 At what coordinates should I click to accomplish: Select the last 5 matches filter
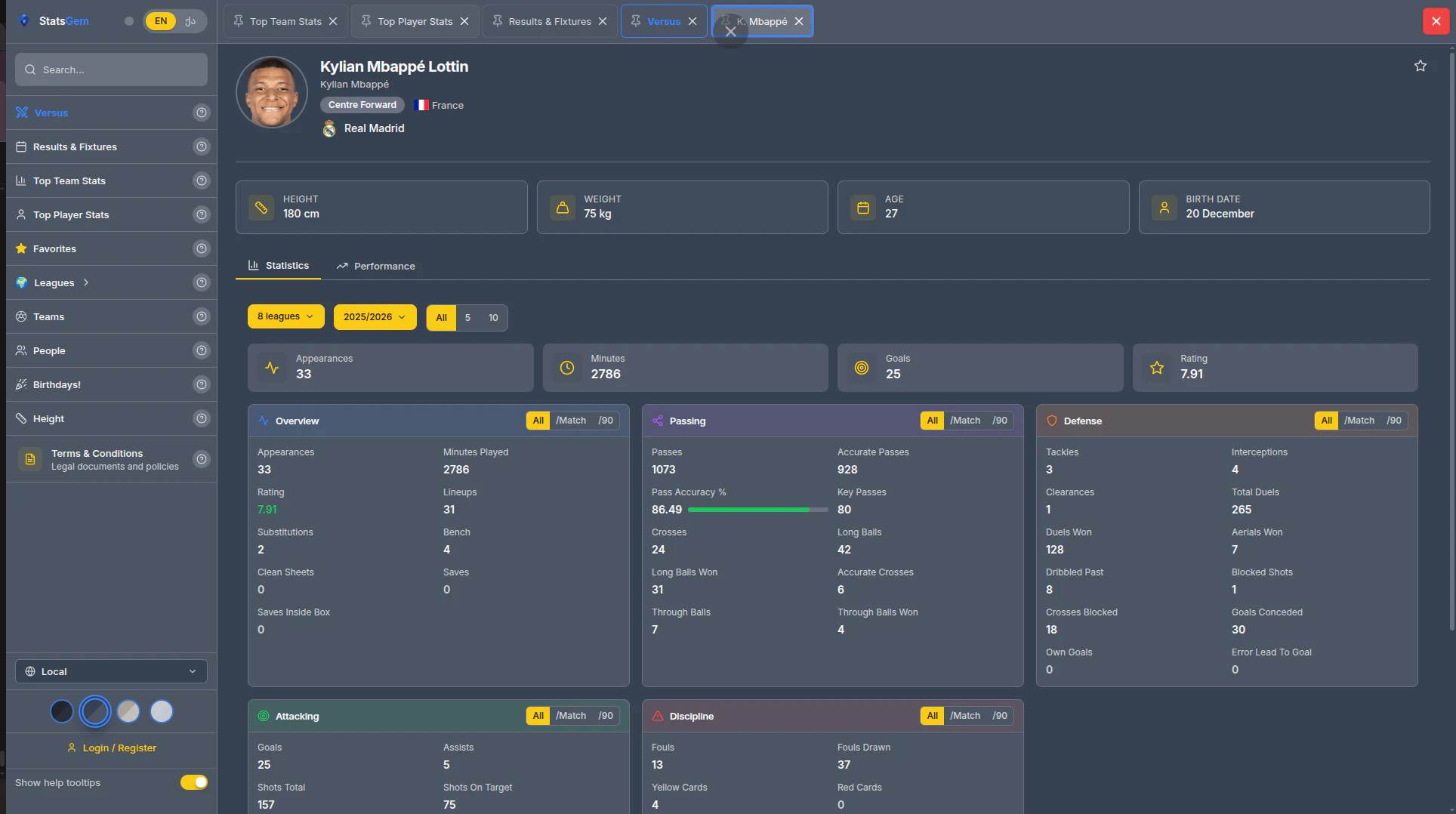pyautogui.click(x=467, y=317)
